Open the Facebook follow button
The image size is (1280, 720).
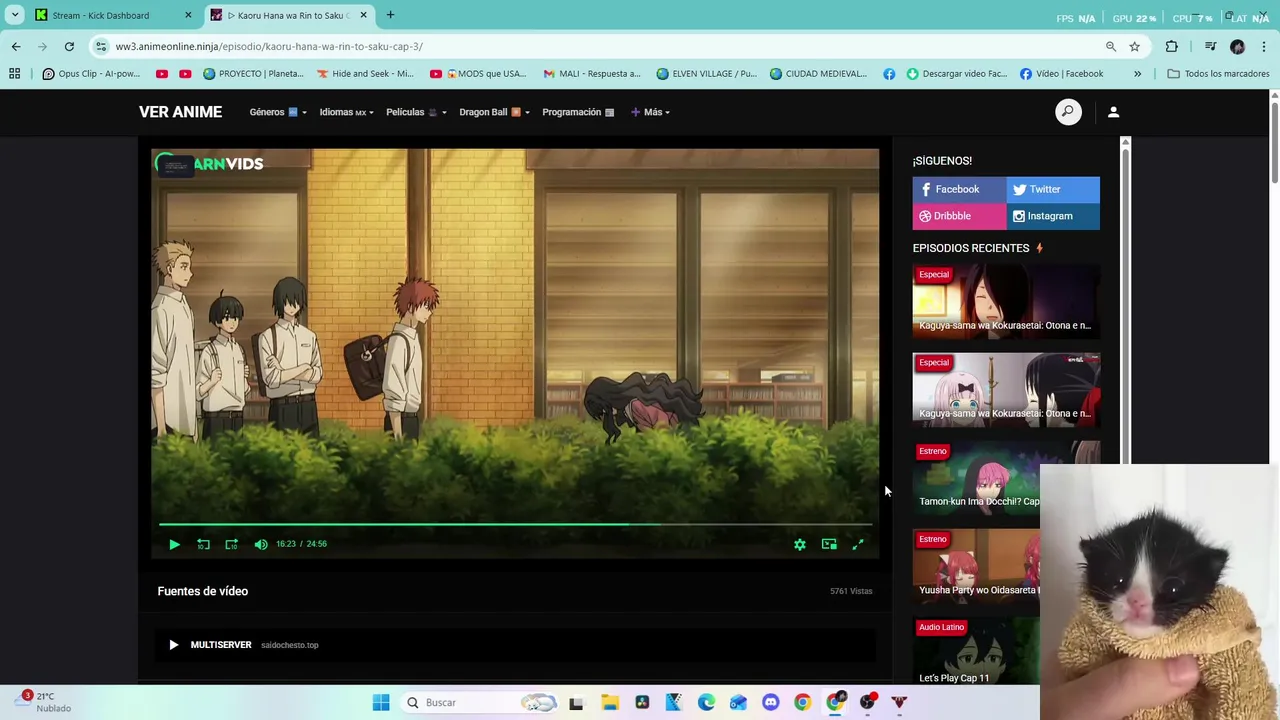click(x=959, y=189)
